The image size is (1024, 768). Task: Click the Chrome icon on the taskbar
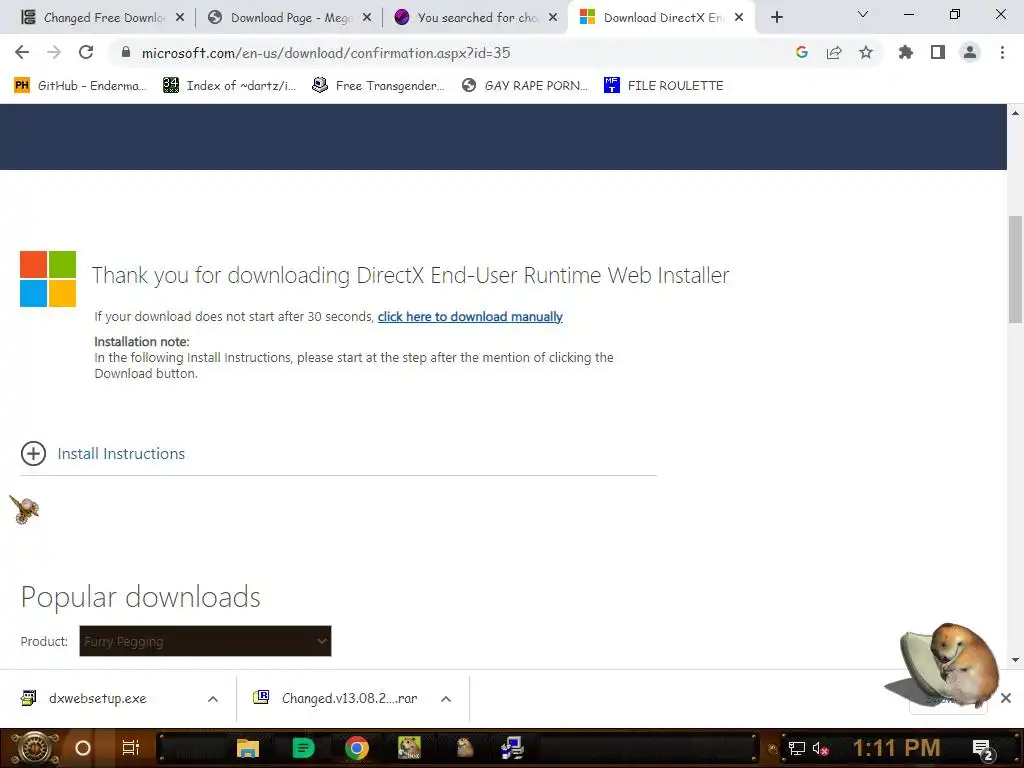(357, 748)
